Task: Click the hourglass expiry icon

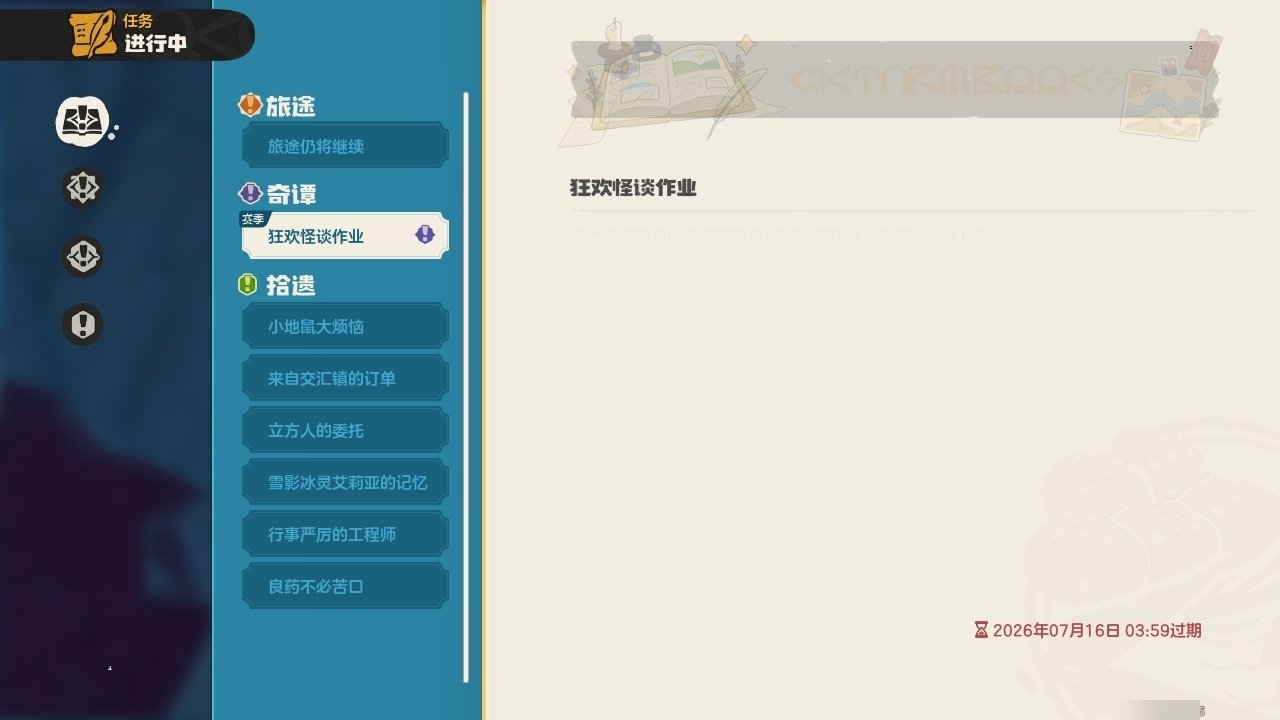Action: click(981, 630)
